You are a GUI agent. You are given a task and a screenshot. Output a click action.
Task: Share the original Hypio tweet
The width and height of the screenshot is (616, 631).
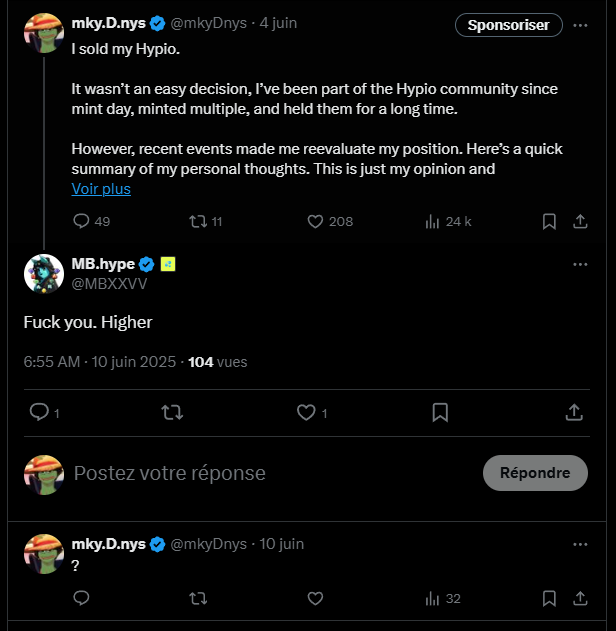[x=580, y=221]
